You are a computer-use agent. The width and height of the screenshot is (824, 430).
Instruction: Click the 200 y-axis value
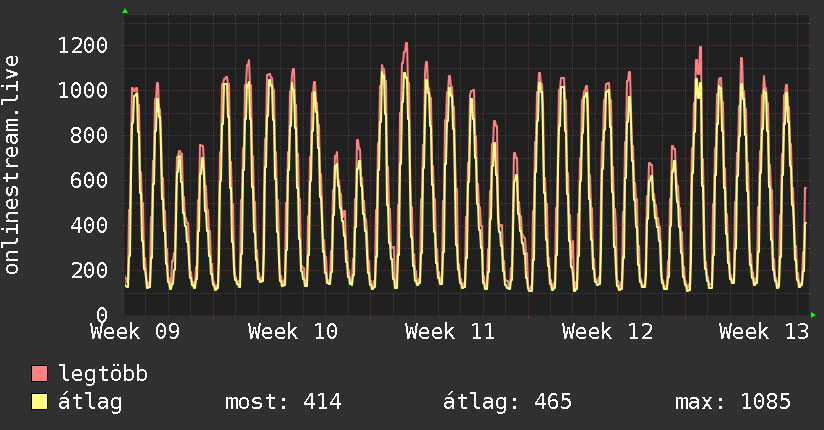point(89,270)
